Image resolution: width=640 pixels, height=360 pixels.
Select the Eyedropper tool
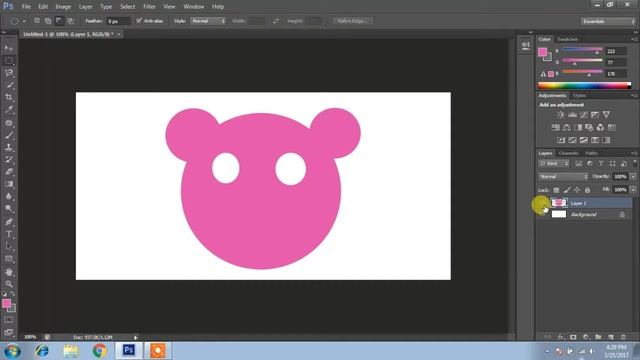pyautogui.click(x=9, y=109)
